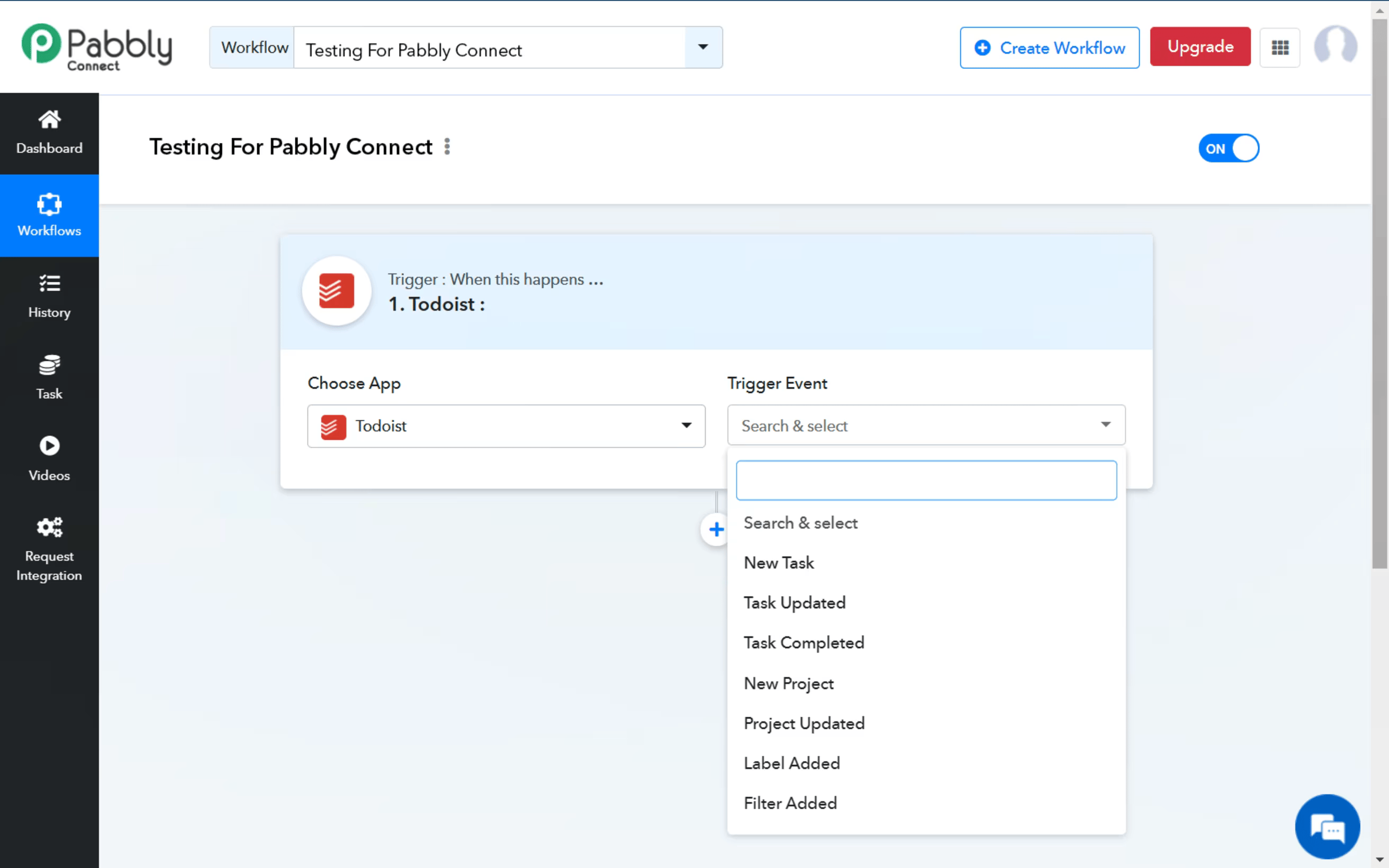Click the three-dot workflow options menu
1389x868 pixels.
pyautogui.click(x=447, y=147)
